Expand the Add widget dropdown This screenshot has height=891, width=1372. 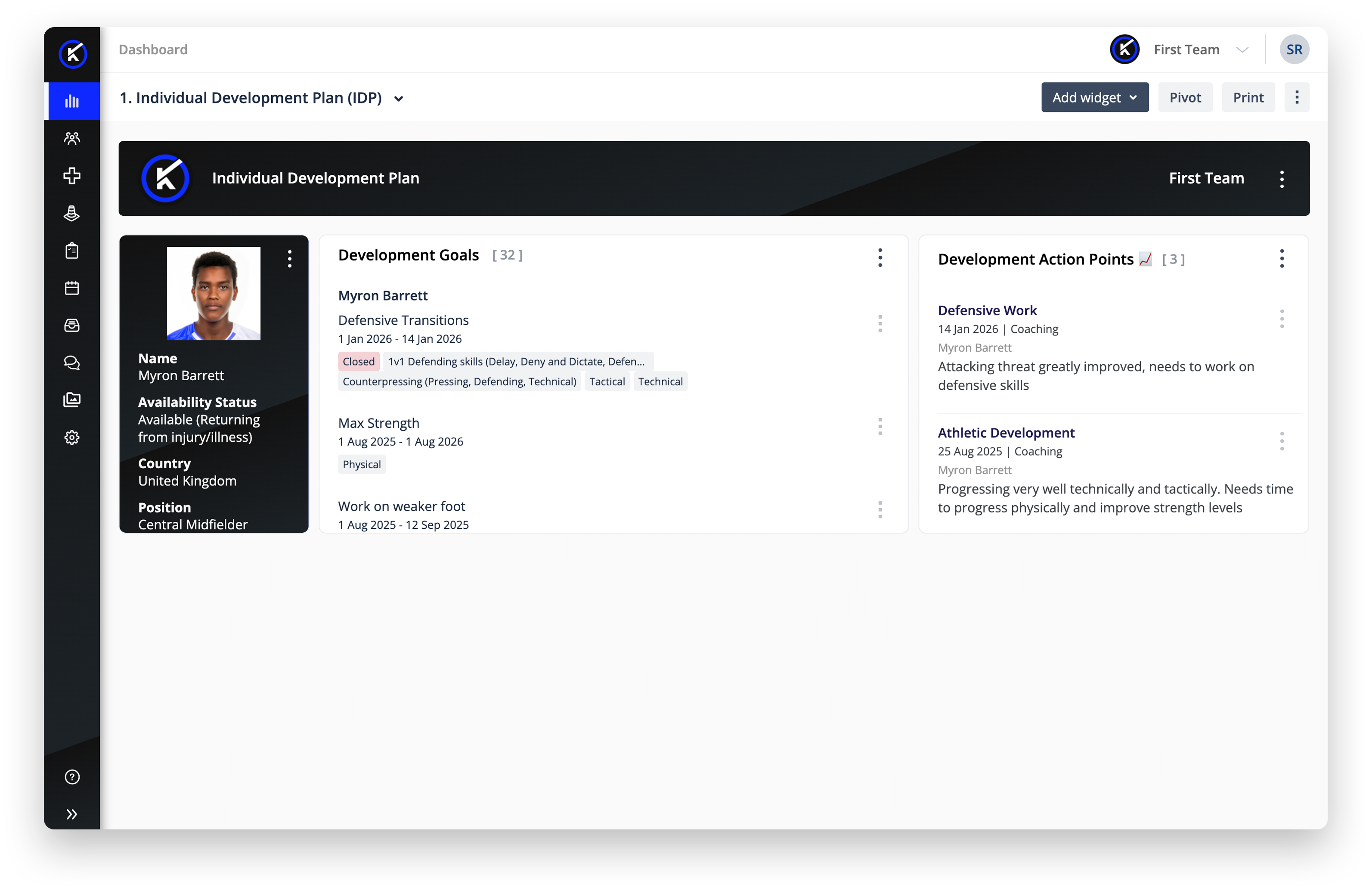[1094, 97]
